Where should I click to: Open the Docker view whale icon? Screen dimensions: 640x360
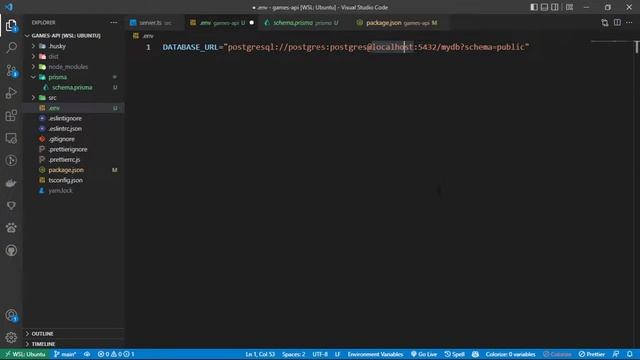(x=11, y=183)
